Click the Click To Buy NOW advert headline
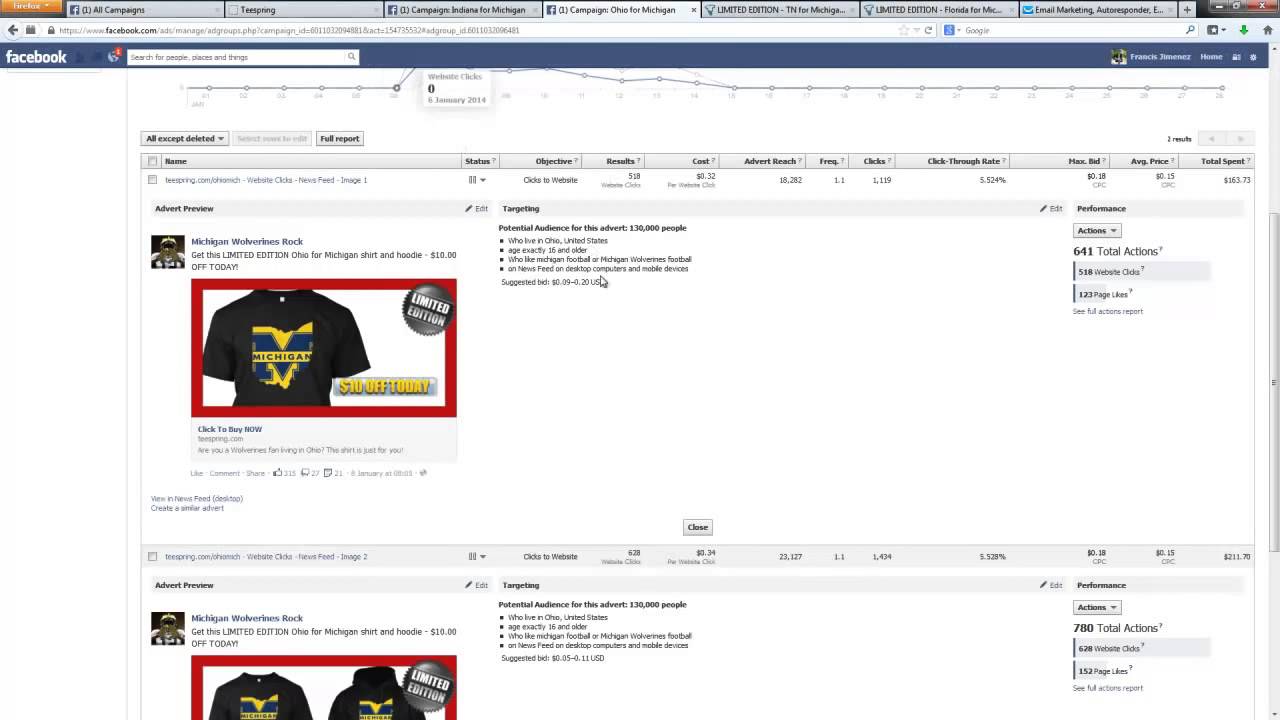This screenshot has width=1280, height=720. [230, 429]
